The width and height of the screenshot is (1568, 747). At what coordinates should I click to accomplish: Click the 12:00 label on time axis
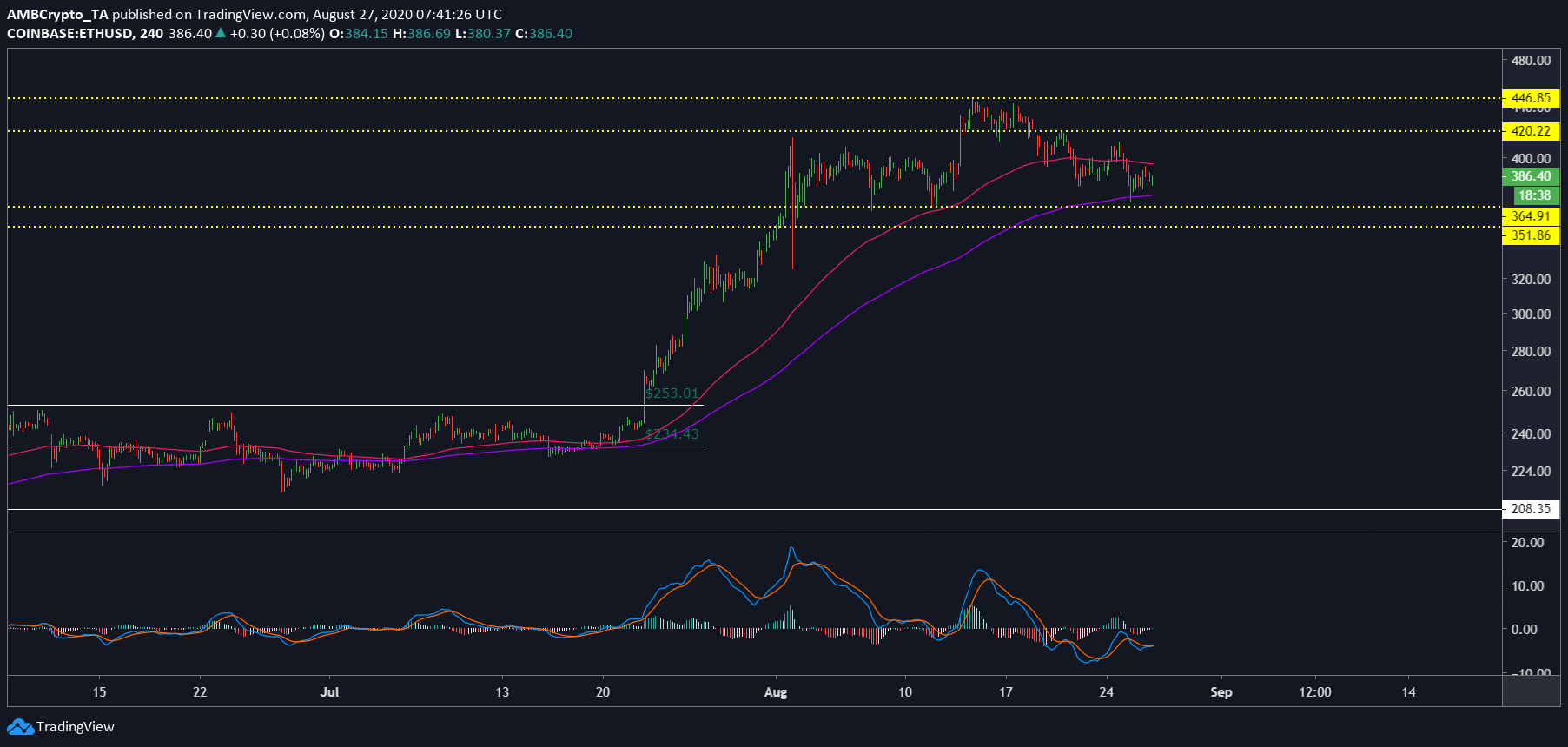point(1315,692)
